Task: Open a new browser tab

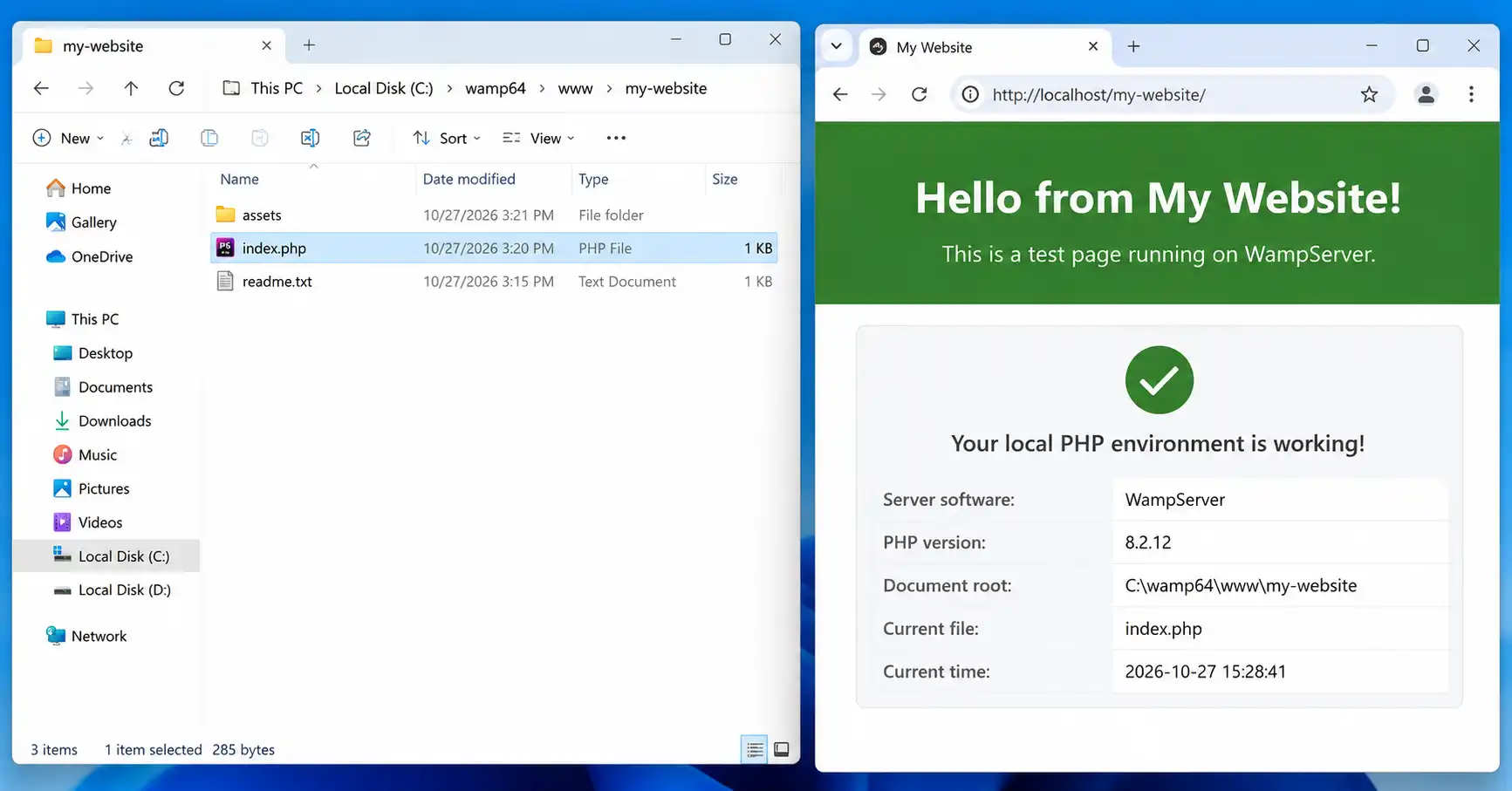Action: tap(1133, 46)
